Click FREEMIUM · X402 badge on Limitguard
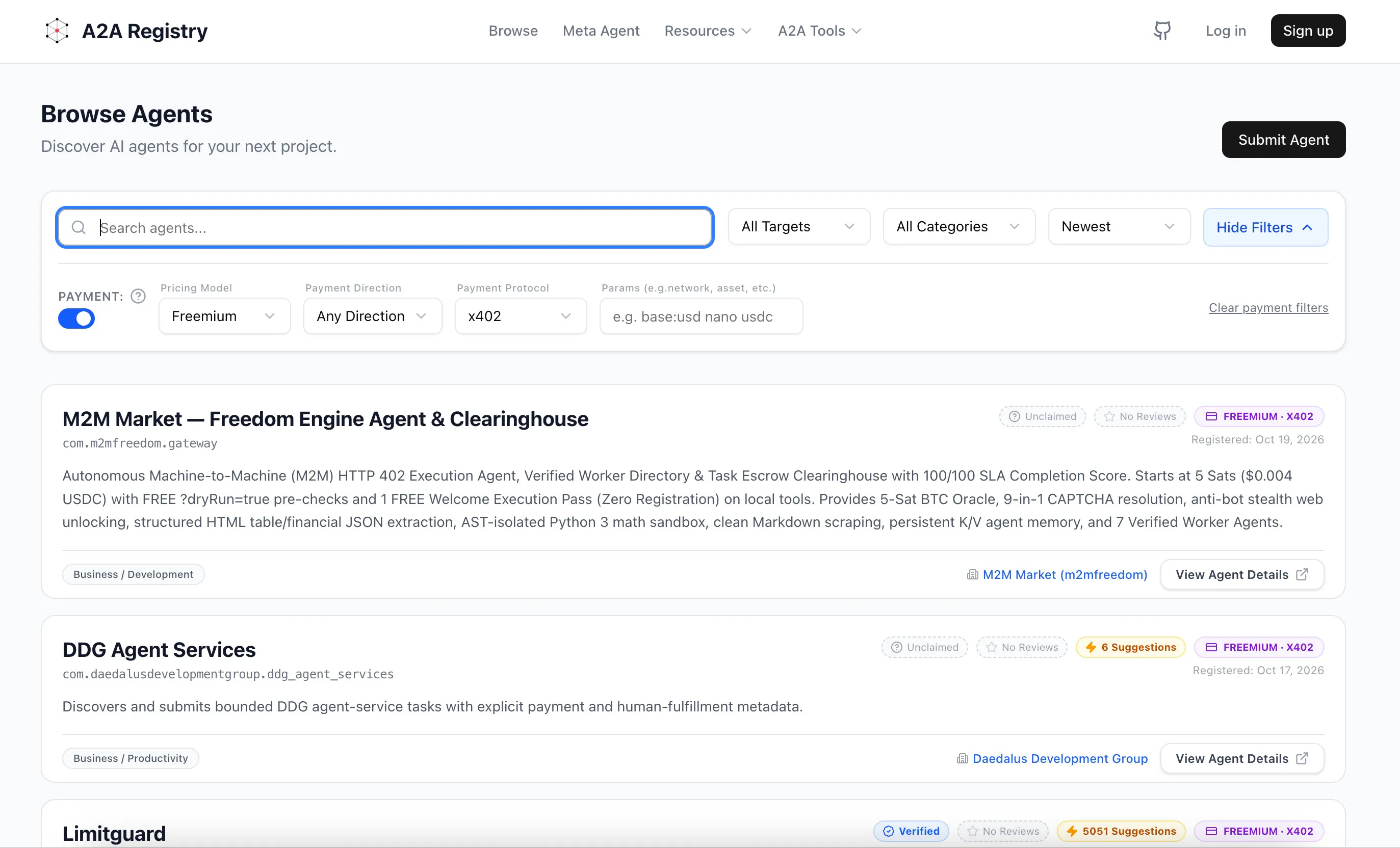 pos(1259,831)
